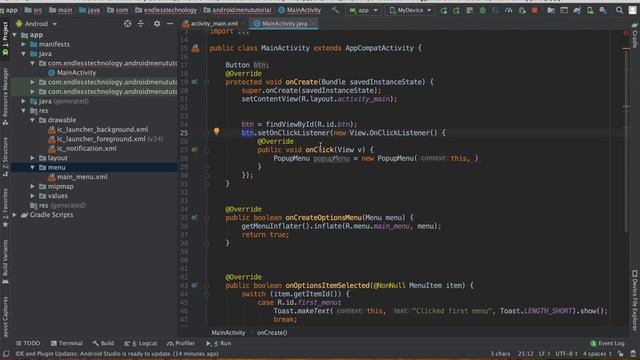Click the Stop red square icon
The width and height of the screenshot is (640, 360).
535,10
